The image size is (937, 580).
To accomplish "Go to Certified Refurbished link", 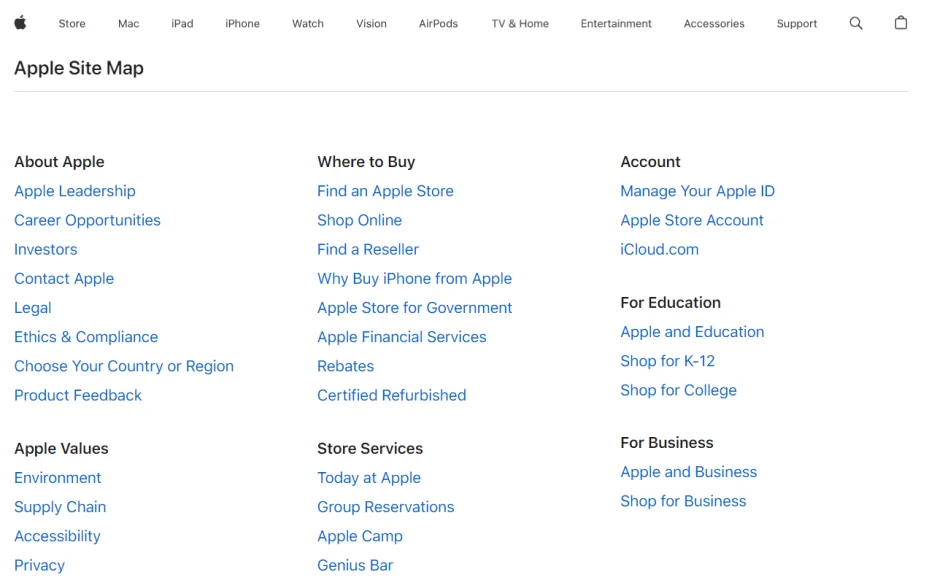I will click(x=391, y=395).
